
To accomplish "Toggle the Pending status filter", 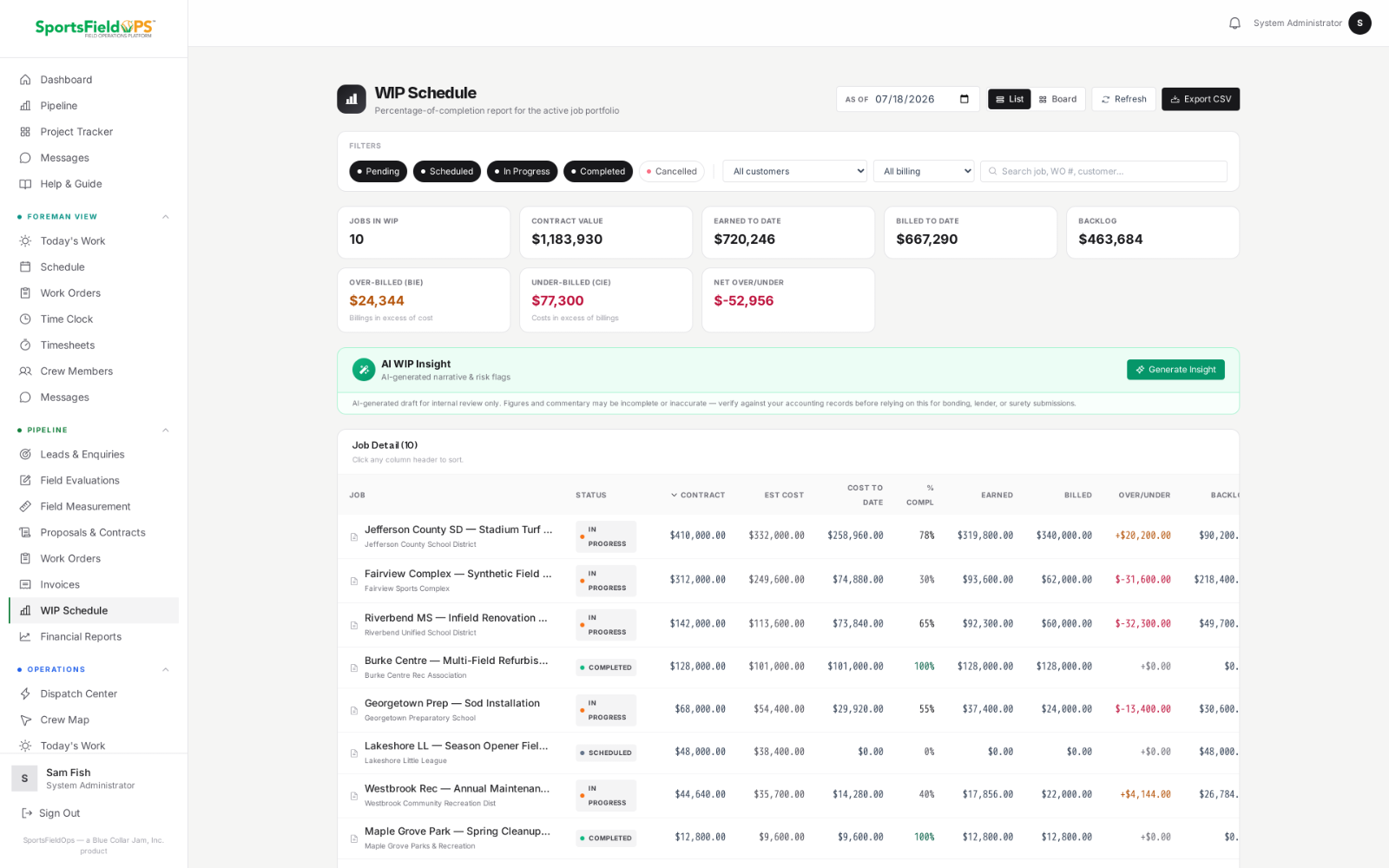I will tap(379, 172).
